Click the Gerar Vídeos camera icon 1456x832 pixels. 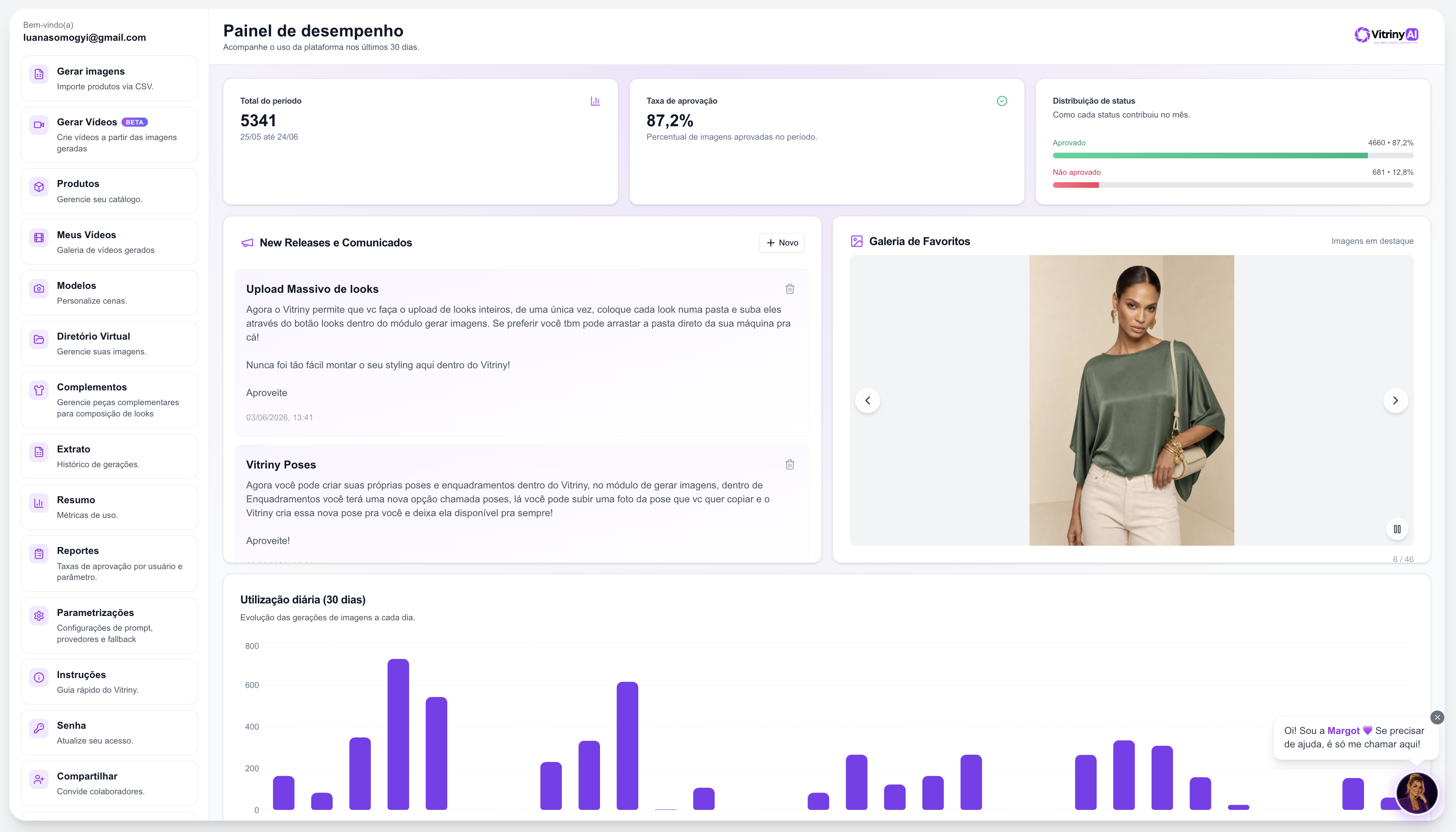tap(39, 124)
